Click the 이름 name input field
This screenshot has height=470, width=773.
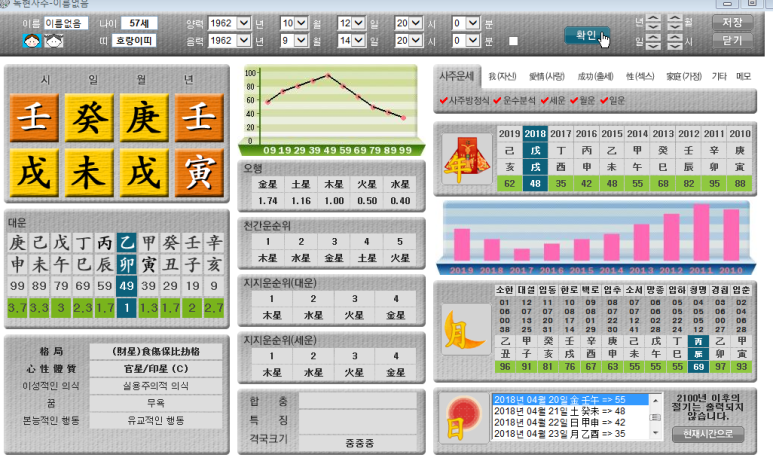coord(66,23)
